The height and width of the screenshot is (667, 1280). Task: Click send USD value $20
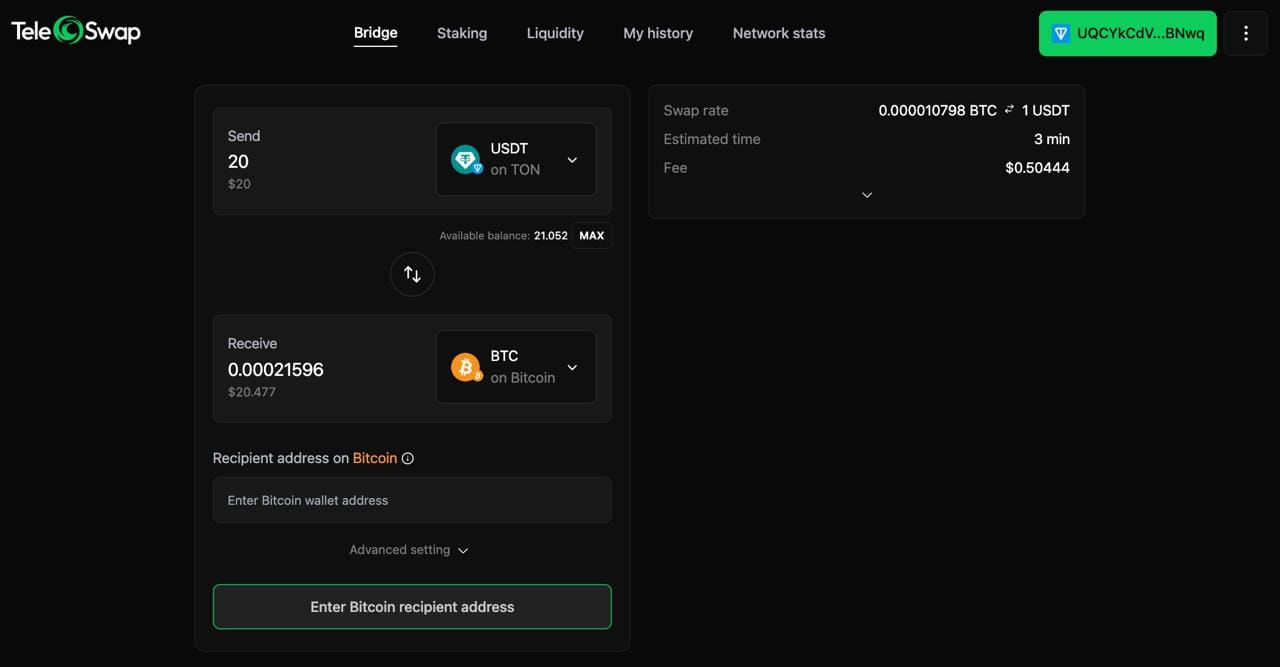239,184
